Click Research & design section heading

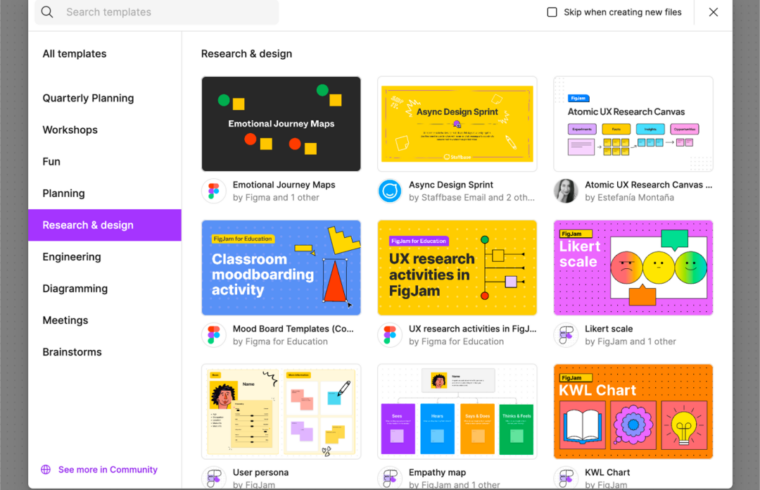[247, 54]
